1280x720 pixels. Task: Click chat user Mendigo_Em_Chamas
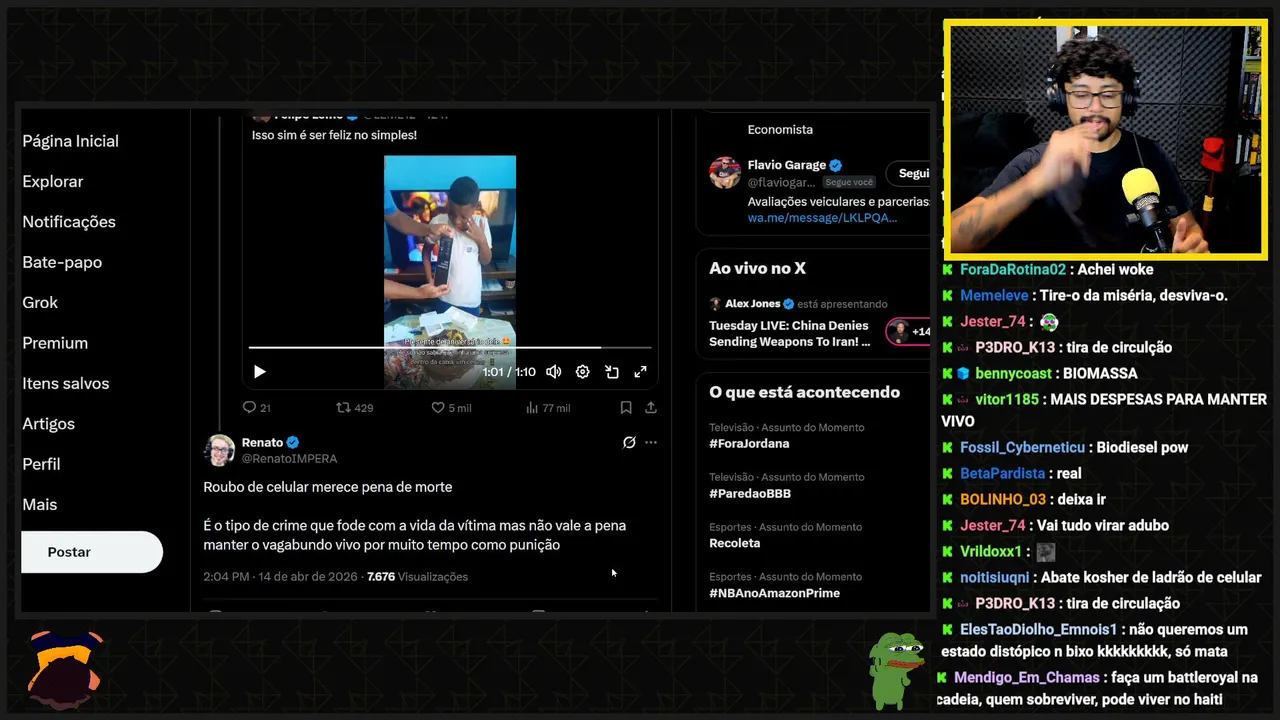pos(1026,678)
